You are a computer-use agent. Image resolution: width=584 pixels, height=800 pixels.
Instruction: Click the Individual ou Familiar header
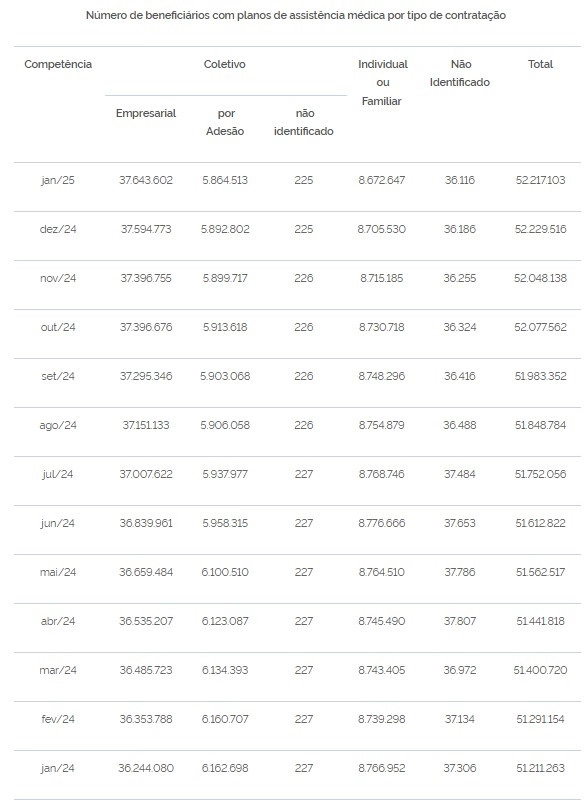pos(382,83)
